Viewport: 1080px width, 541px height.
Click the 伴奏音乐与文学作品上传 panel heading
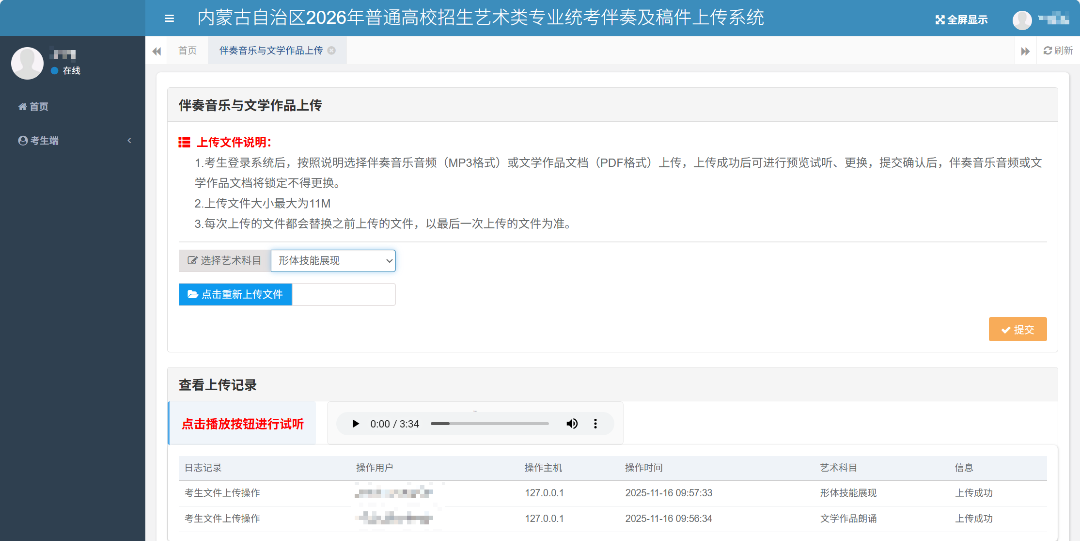point(251,105)
